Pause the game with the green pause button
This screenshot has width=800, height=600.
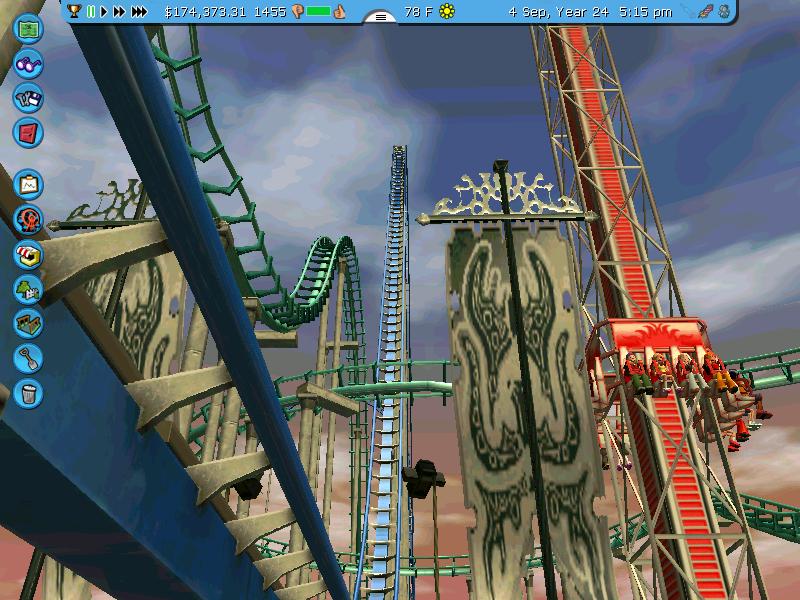91,11
